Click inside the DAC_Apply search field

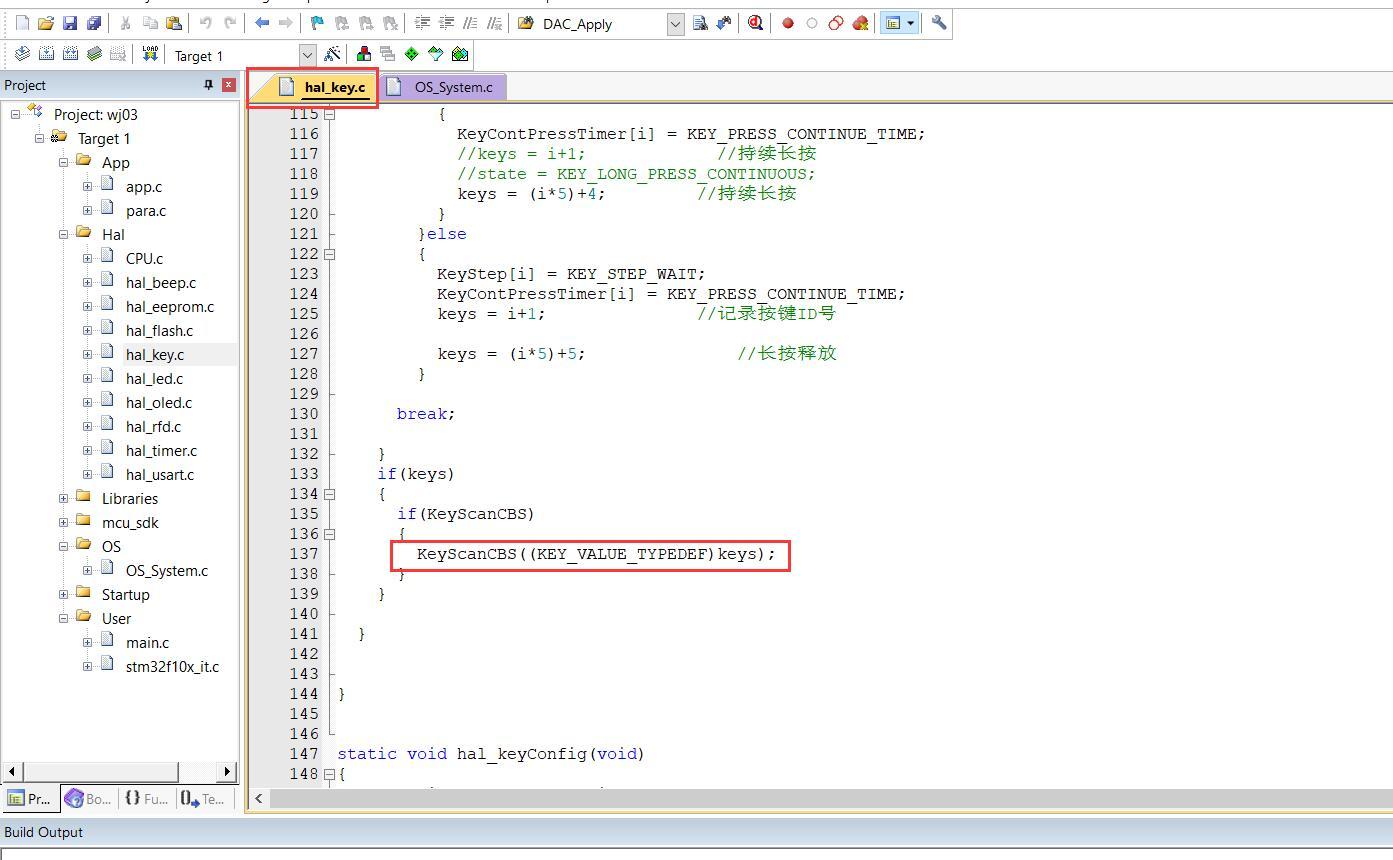(603, 24)
